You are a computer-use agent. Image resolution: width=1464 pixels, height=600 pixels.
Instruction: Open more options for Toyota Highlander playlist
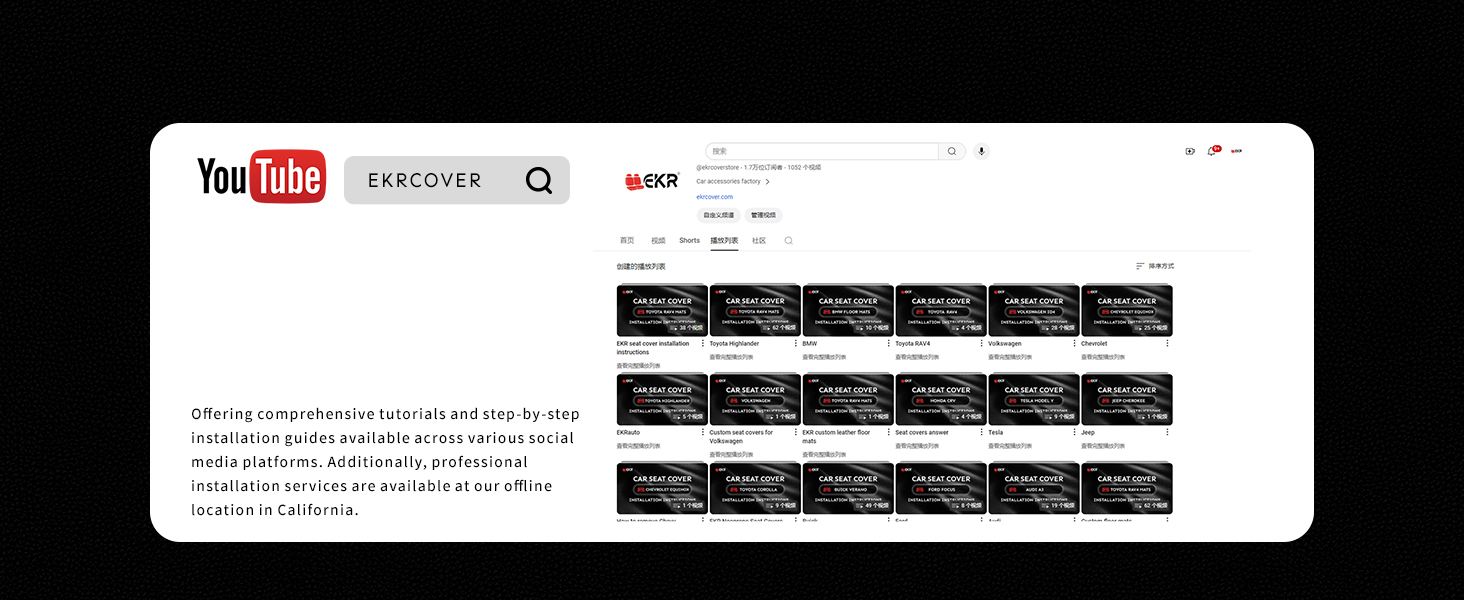pyautogui.click(x=796, y=344)
